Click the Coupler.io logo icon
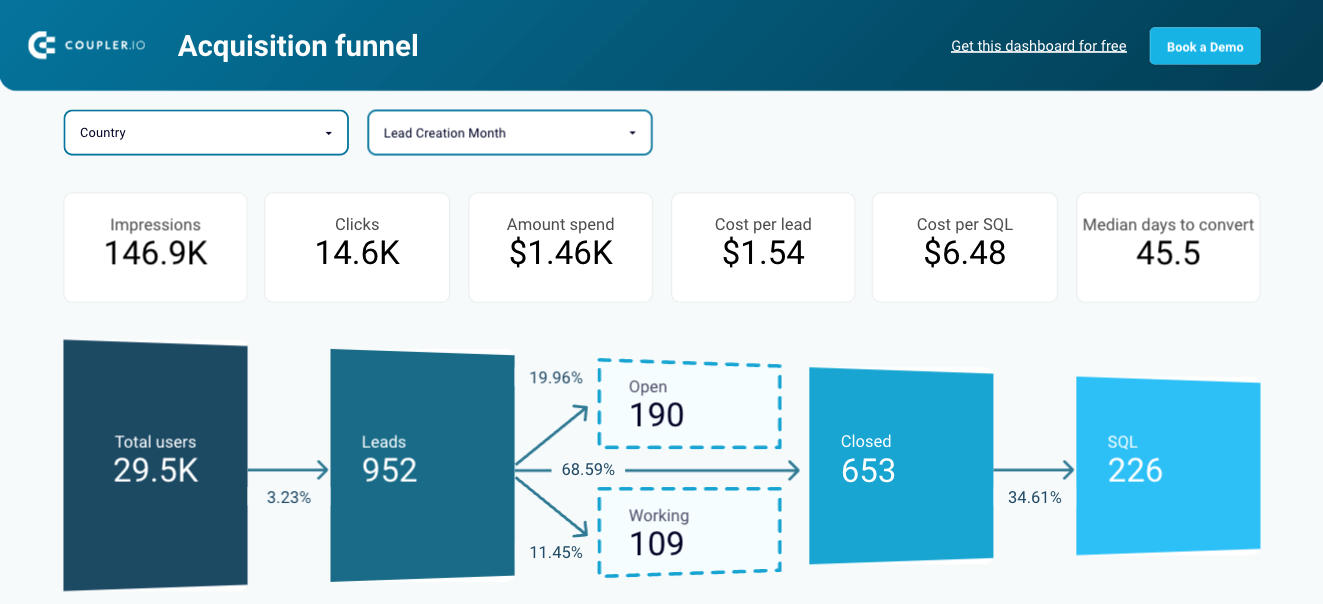 click(x=42, y=45)
